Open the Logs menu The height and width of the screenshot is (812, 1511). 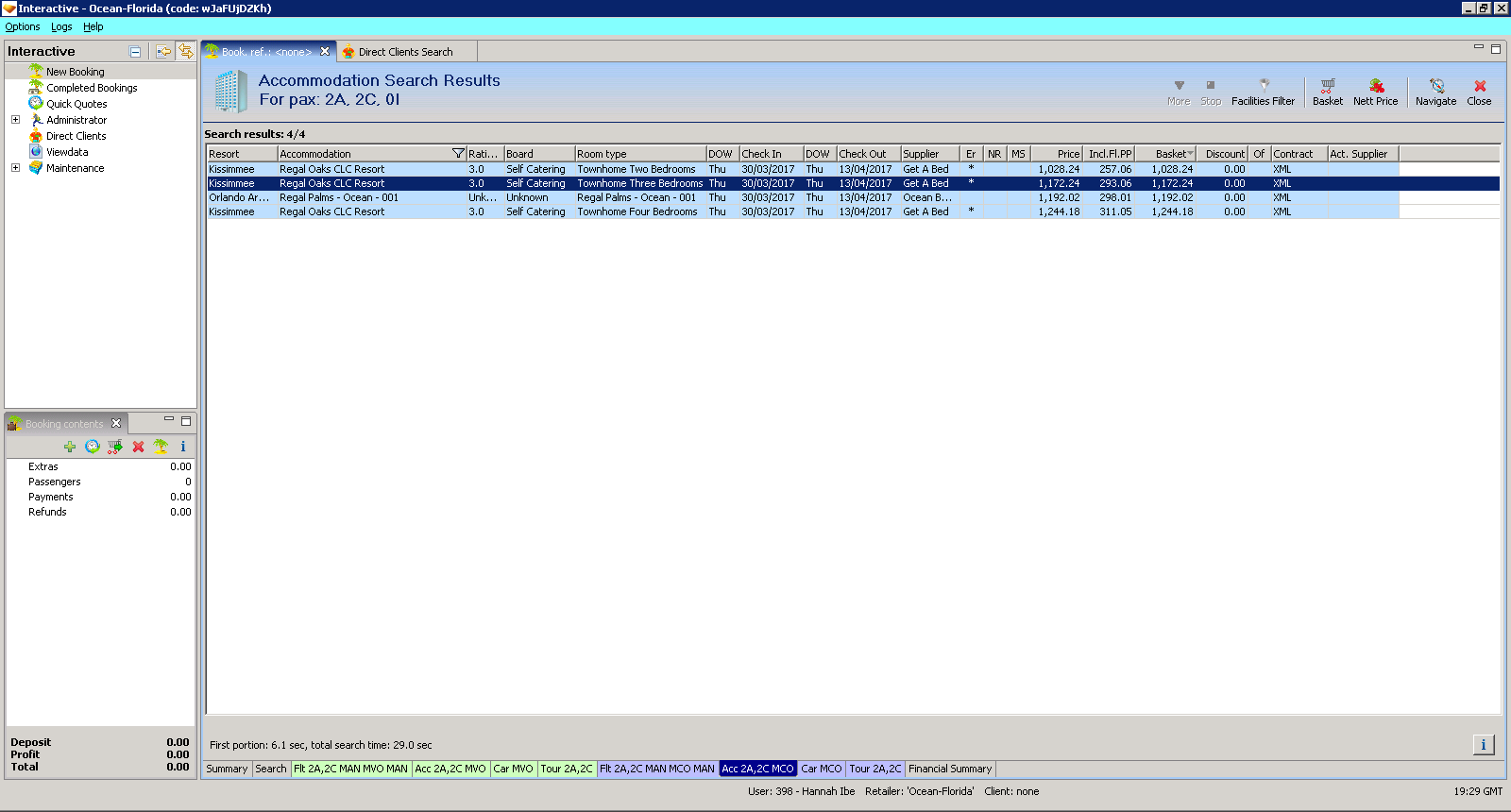pyautogui.click(x=61, y=26)
